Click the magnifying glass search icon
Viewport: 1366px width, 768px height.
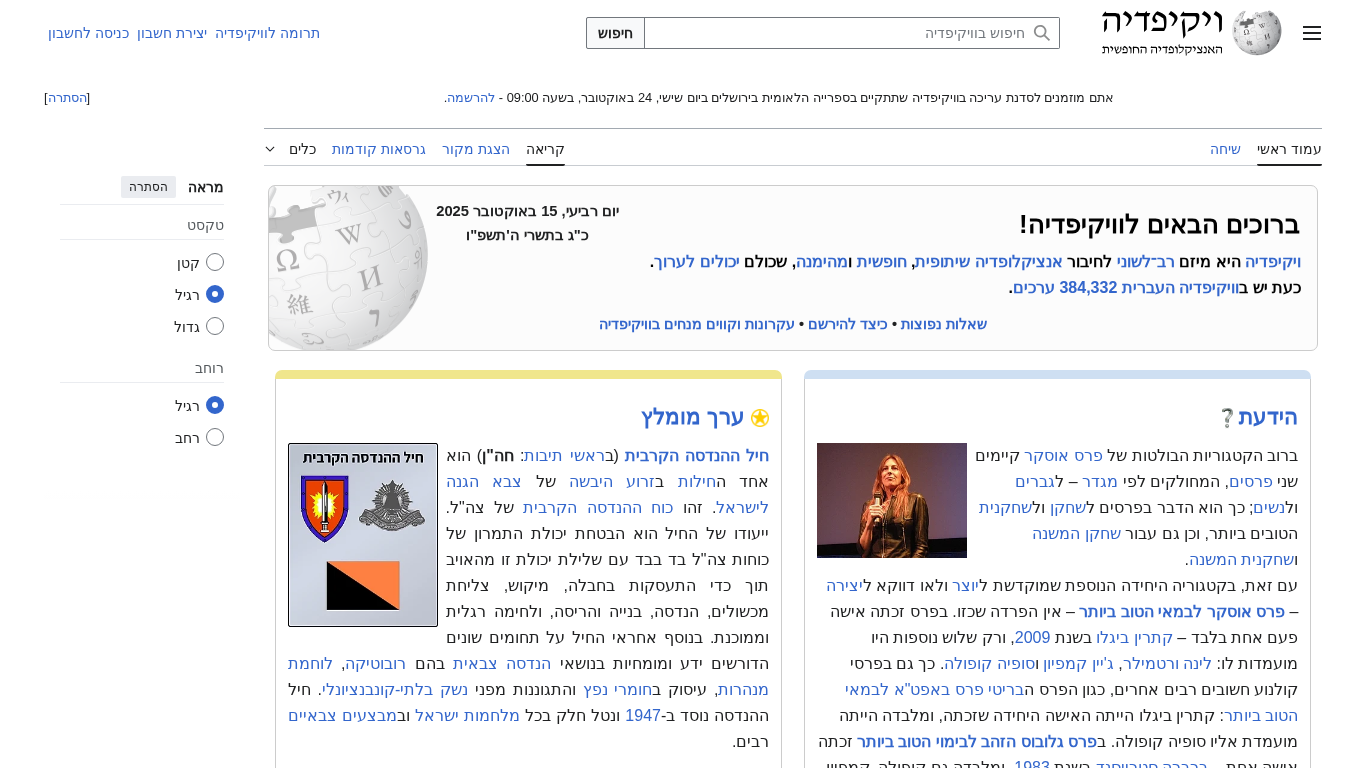click(1042, 33)
